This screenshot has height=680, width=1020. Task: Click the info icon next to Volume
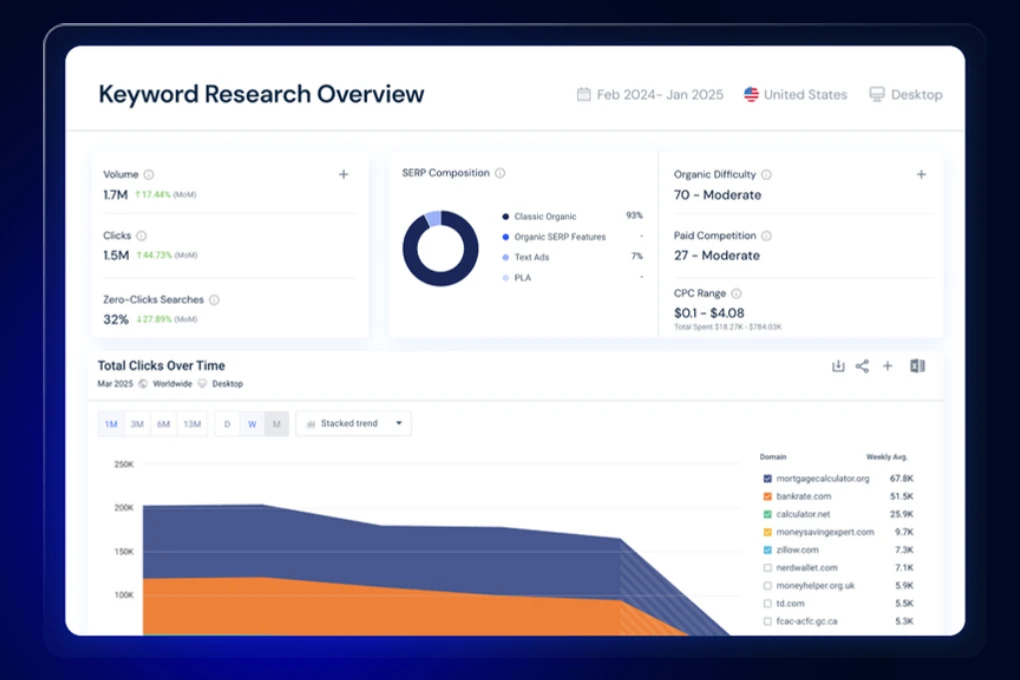tap(149, 174)
